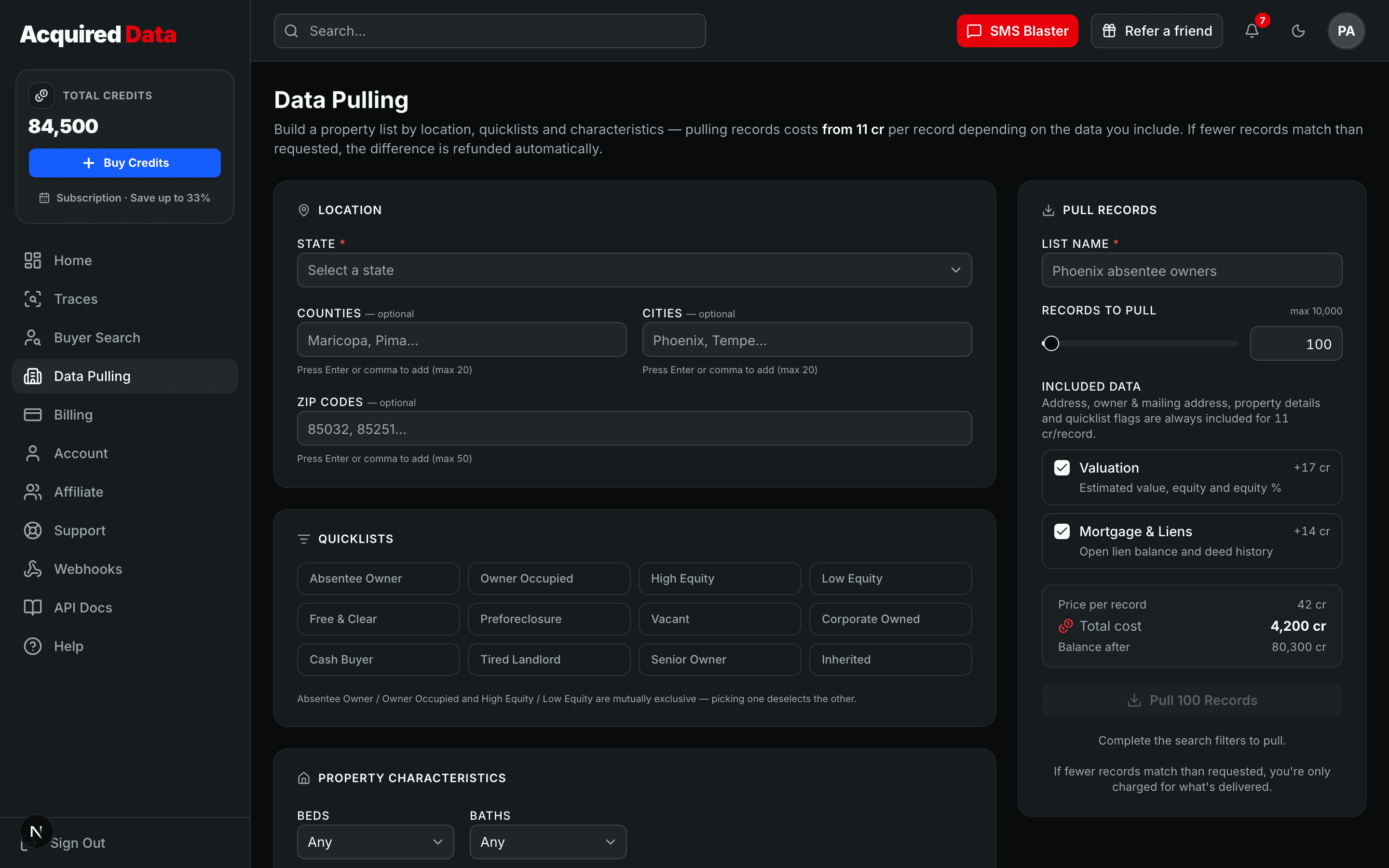Go to Buyer Search menu item

point(124,338)
